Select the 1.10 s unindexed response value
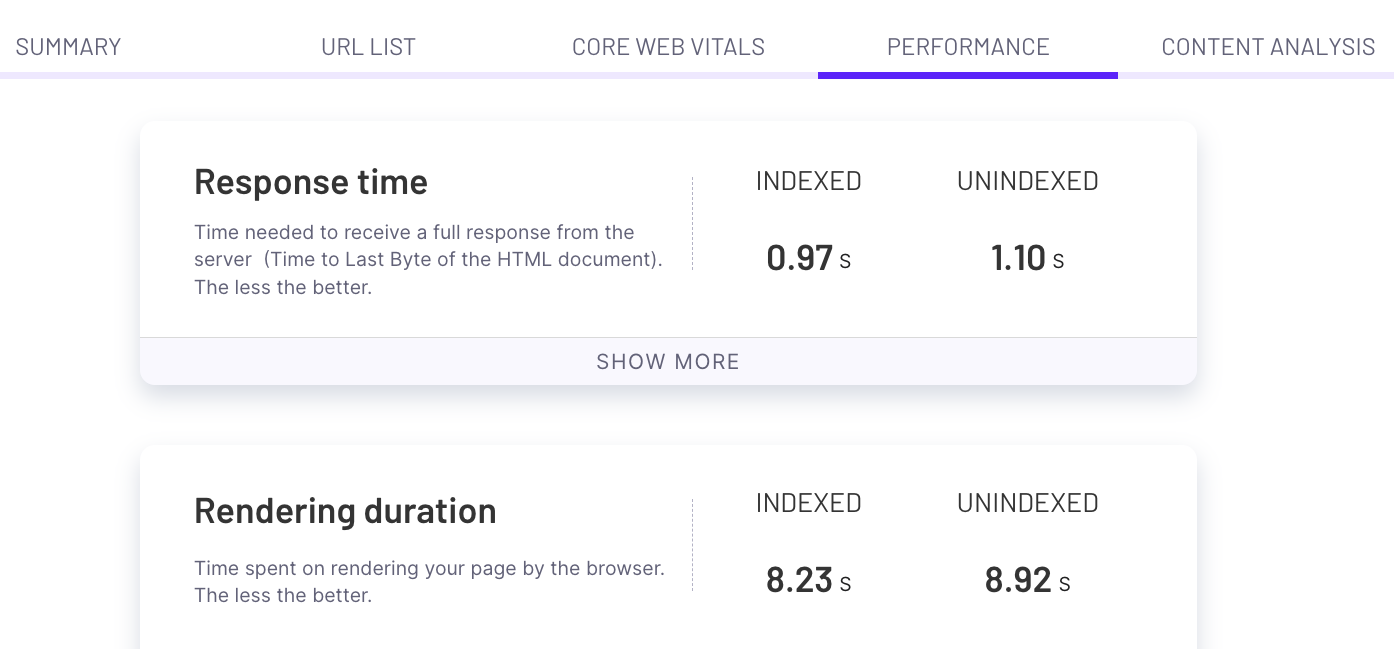This screenshot has height=649, width=1394. pyautogui.click(x=1027, y=258)
